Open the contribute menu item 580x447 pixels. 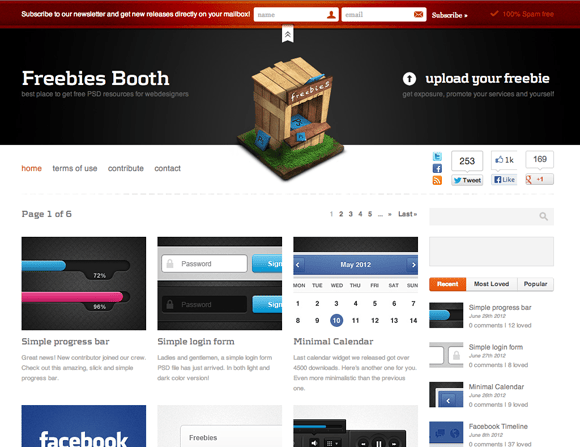[126, 168]
